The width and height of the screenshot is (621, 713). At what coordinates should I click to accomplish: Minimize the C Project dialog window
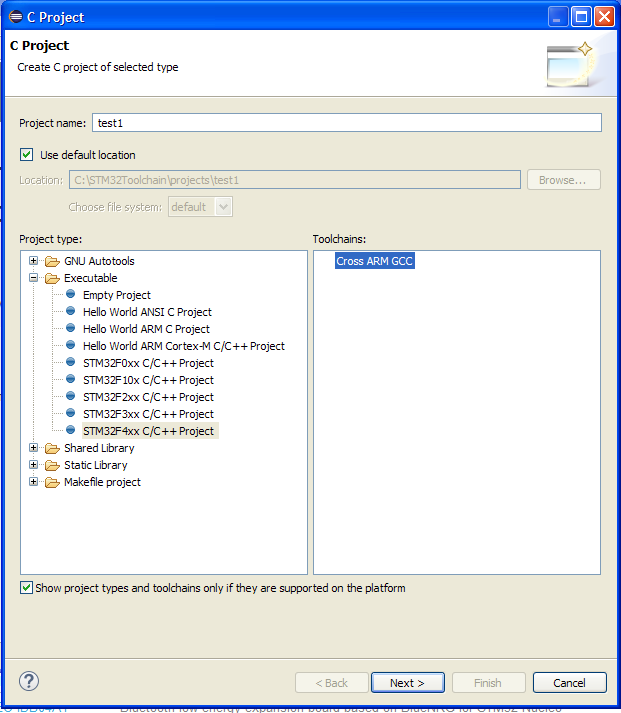click(x=558, y=17)
